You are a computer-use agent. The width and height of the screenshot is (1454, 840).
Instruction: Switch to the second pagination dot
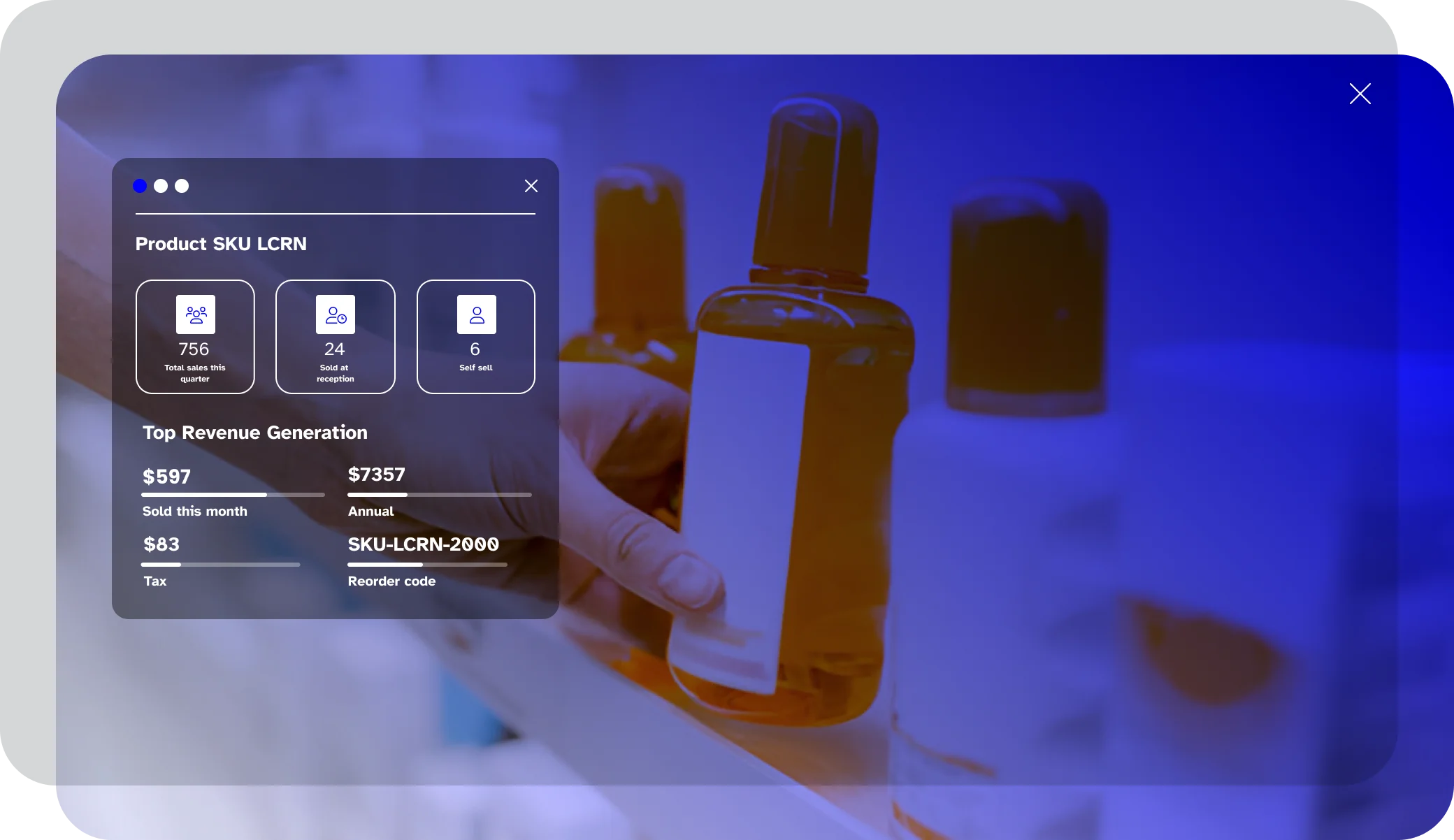pos(161,186)
